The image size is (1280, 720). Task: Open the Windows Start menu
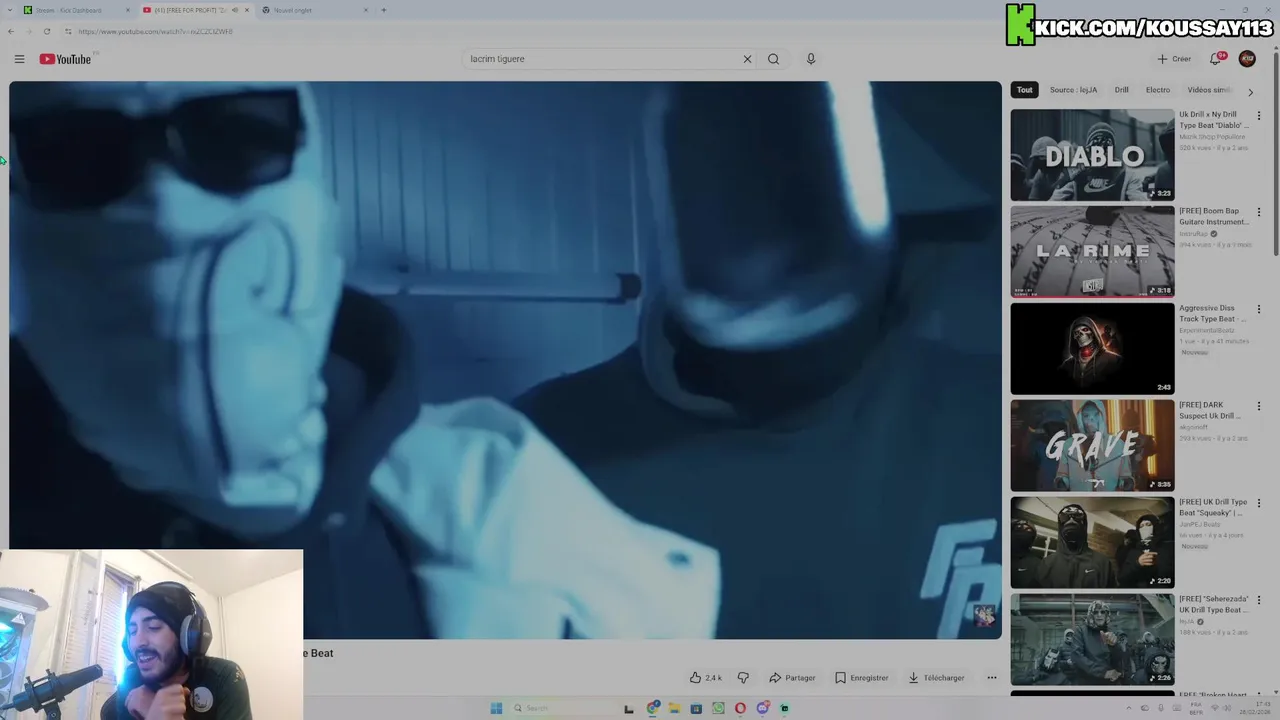(496, 708)
